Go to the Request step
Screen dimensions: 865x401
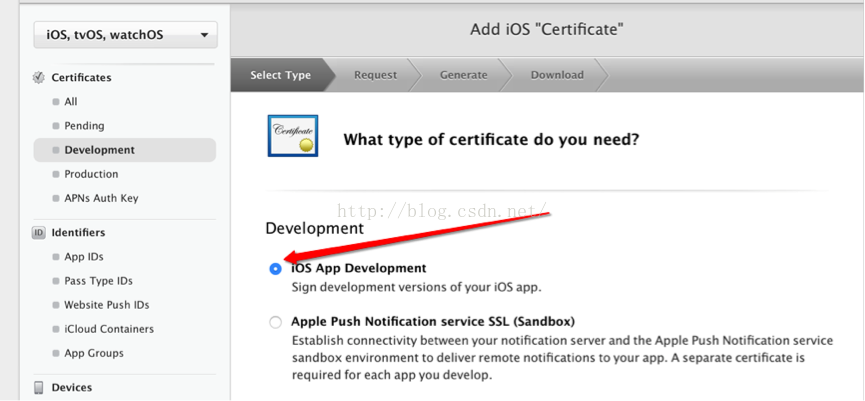tap(375, 75)
